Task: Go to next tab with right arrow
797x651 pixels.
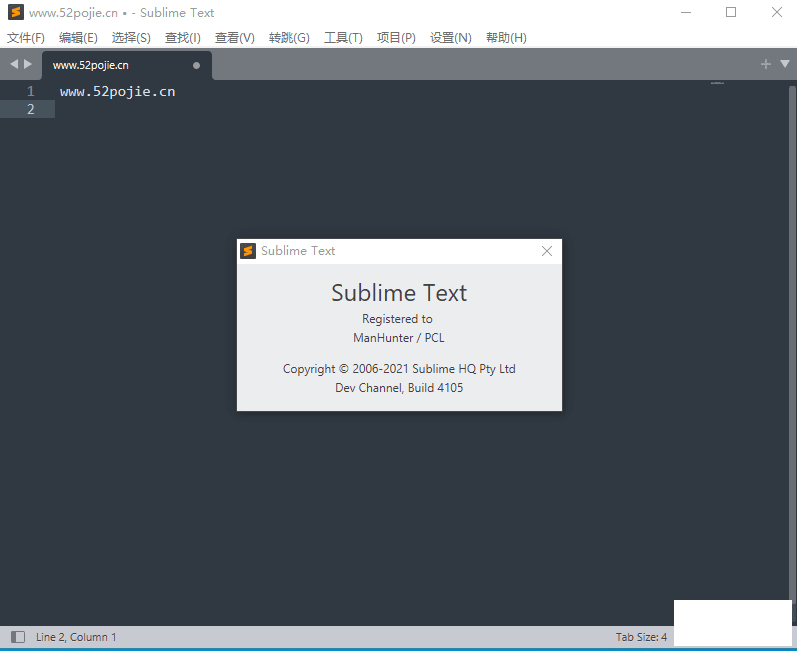Action: (27, 64)
